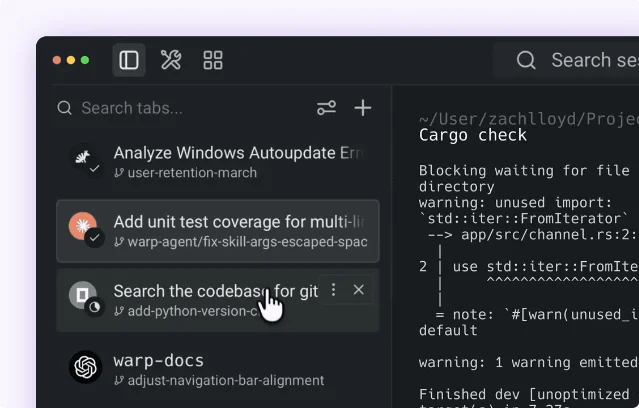This screenshot has width=639, height=408.
Task: Click the warning: 1 warning emitted line
Action: coord(528,362)
